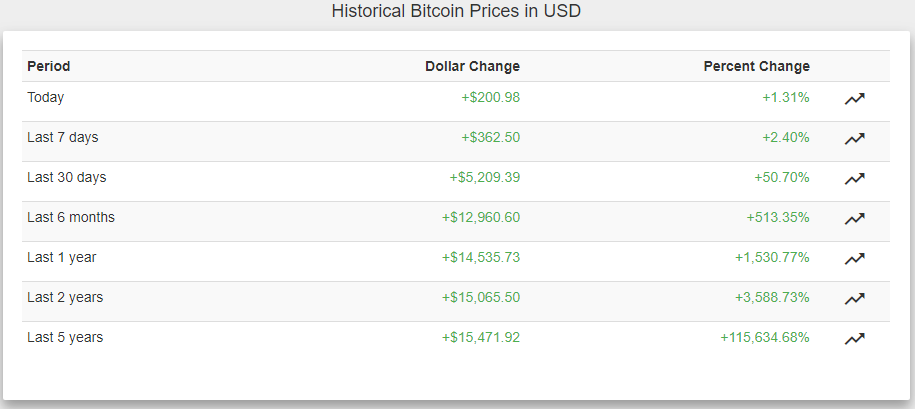Open the Last 6 months trend icon
915x409 pixels.
coord(854,218)
